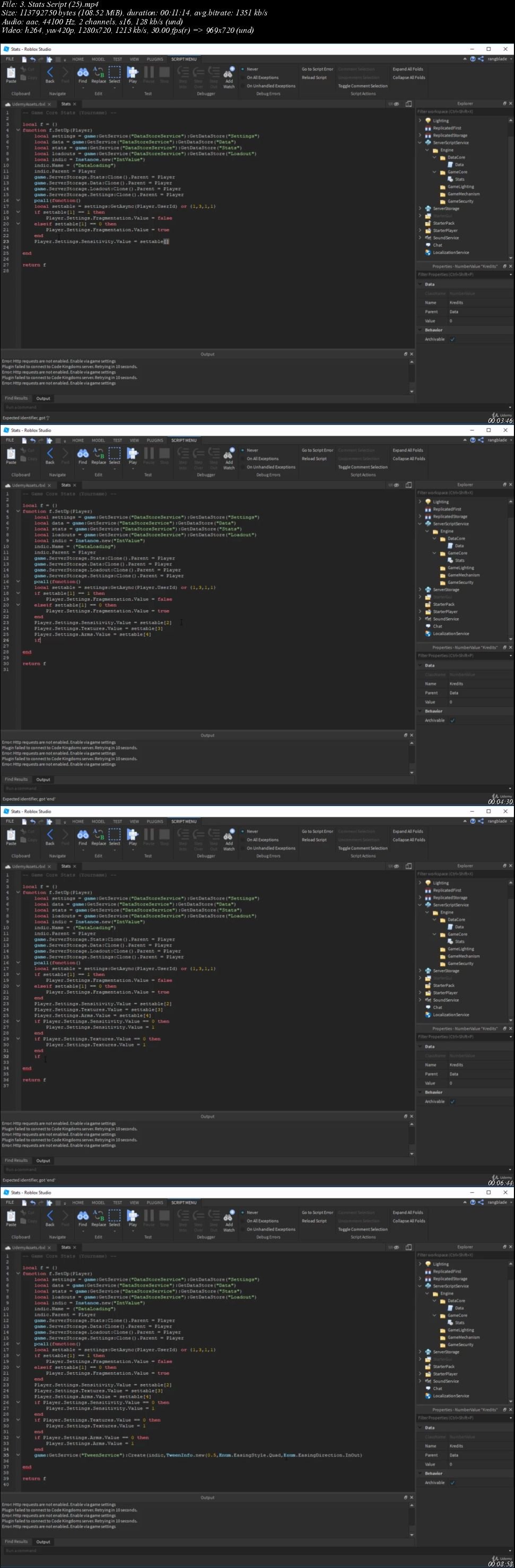Screen dimensions: 515x1568
Task: Click the rangblade account name in the 00:06:44 frame
Action: [497, 821]
